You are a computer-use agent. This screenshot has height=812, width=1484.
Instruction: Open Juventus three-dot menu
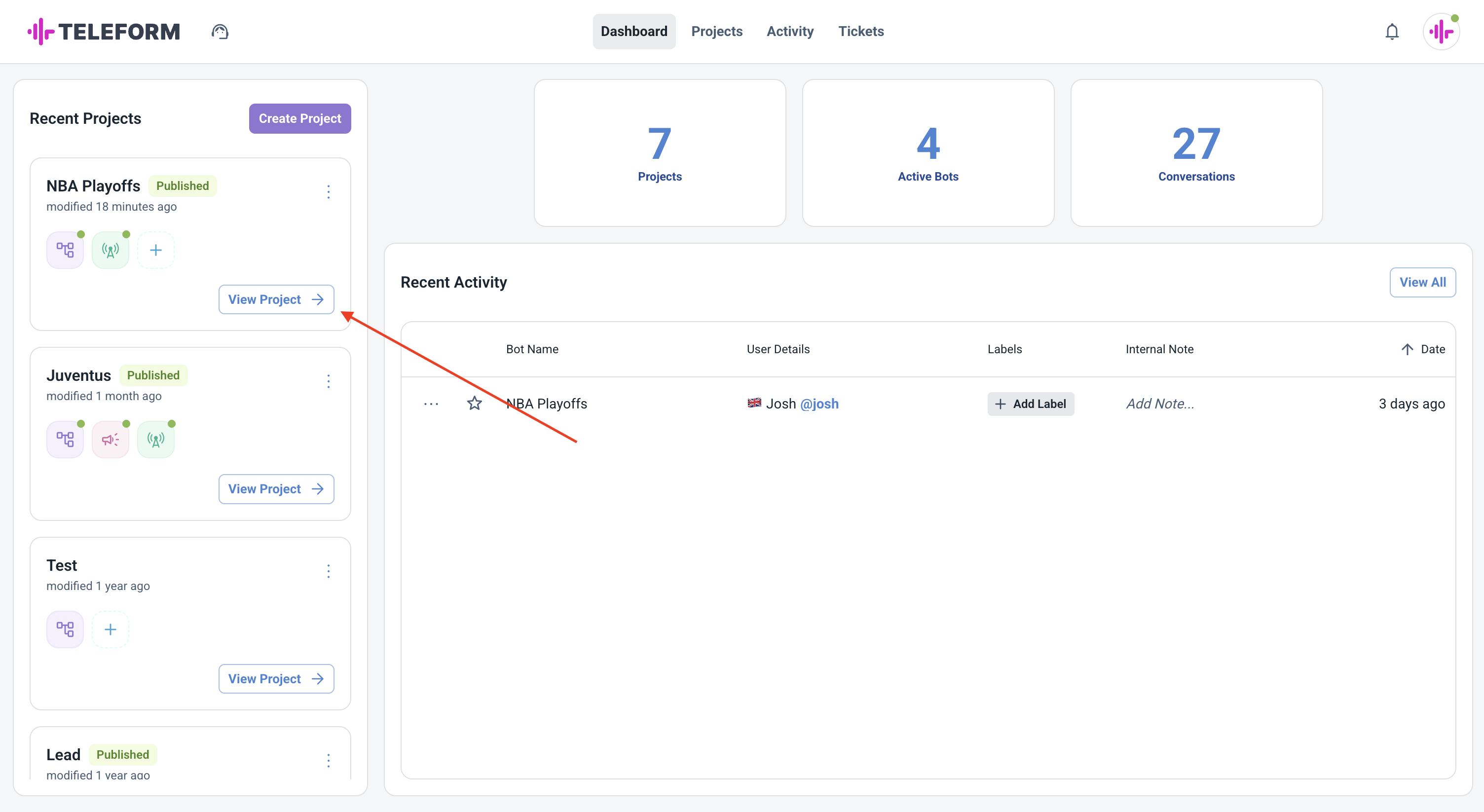[x=329, y=381]
